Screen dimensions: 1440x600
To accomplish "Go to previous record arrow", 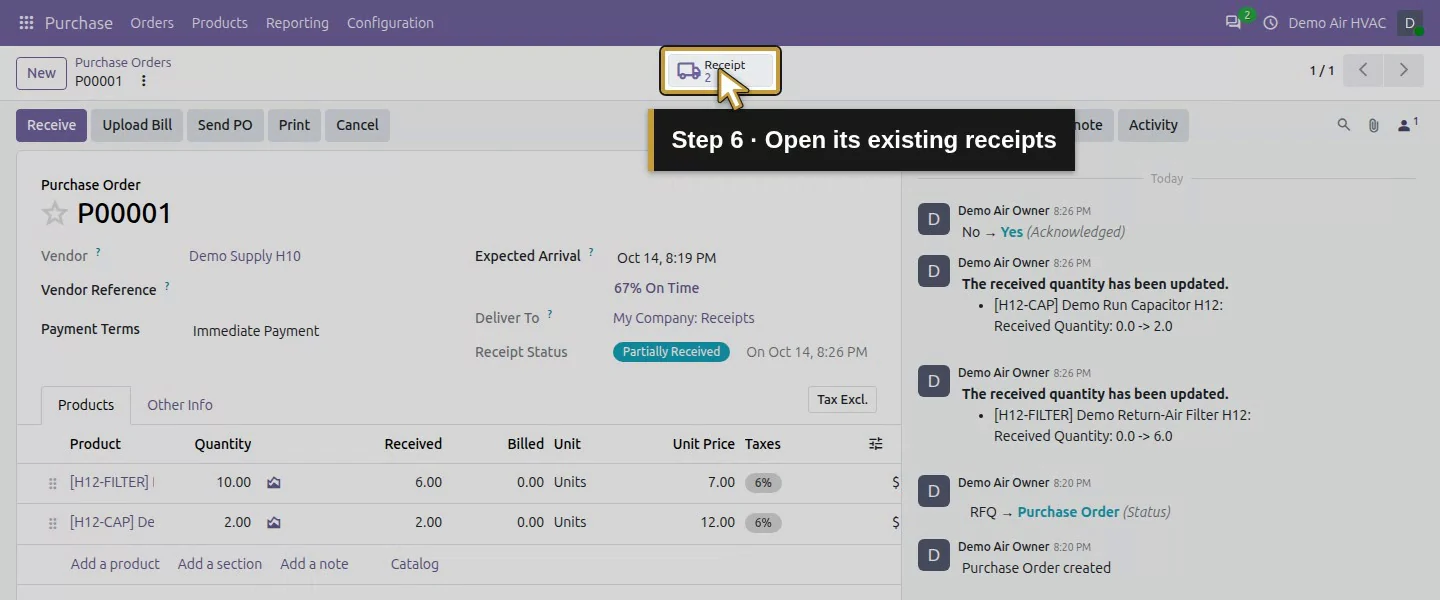I will 1363,70.
